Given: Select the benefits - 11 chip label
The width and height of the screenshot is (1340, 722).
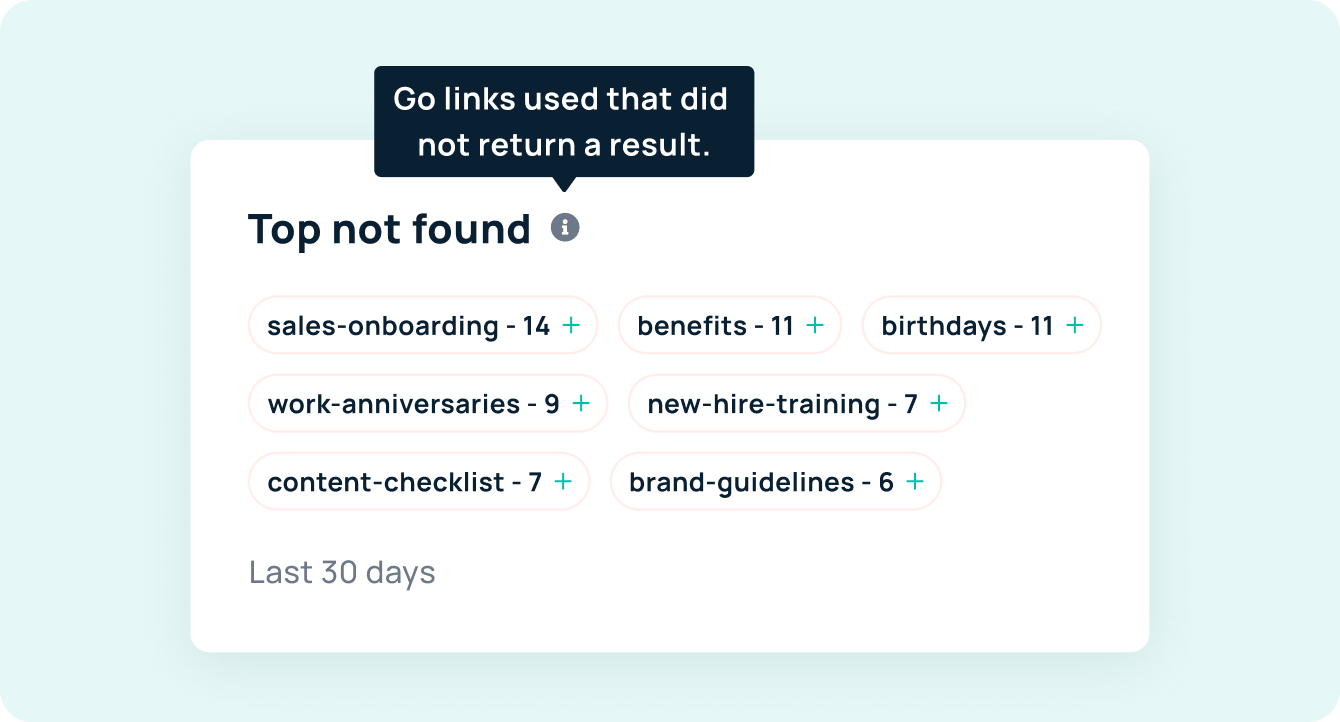Looking at the screenshot, I should [x=715, y=326].
